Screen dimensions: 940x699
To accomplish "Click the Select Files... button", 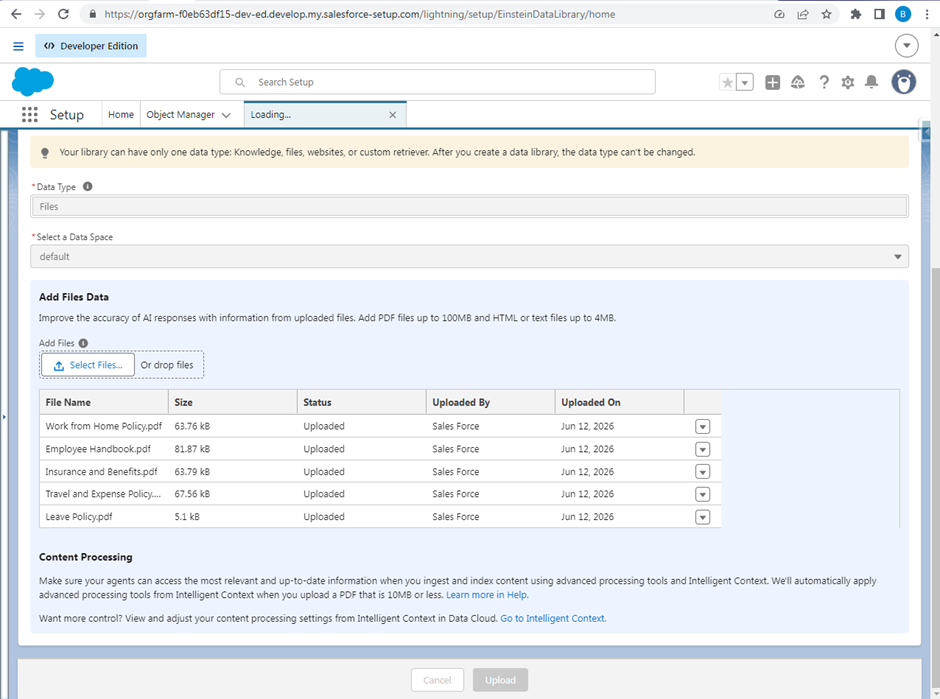I will click(x=88, y=365).
